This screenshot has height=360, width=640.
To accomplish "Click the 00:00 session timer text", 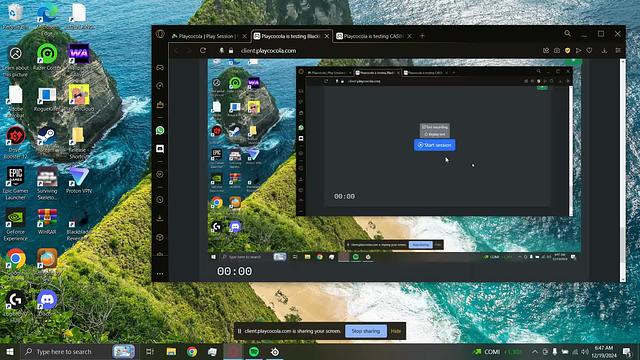I will pyautogui.click(x=234, y=271).
